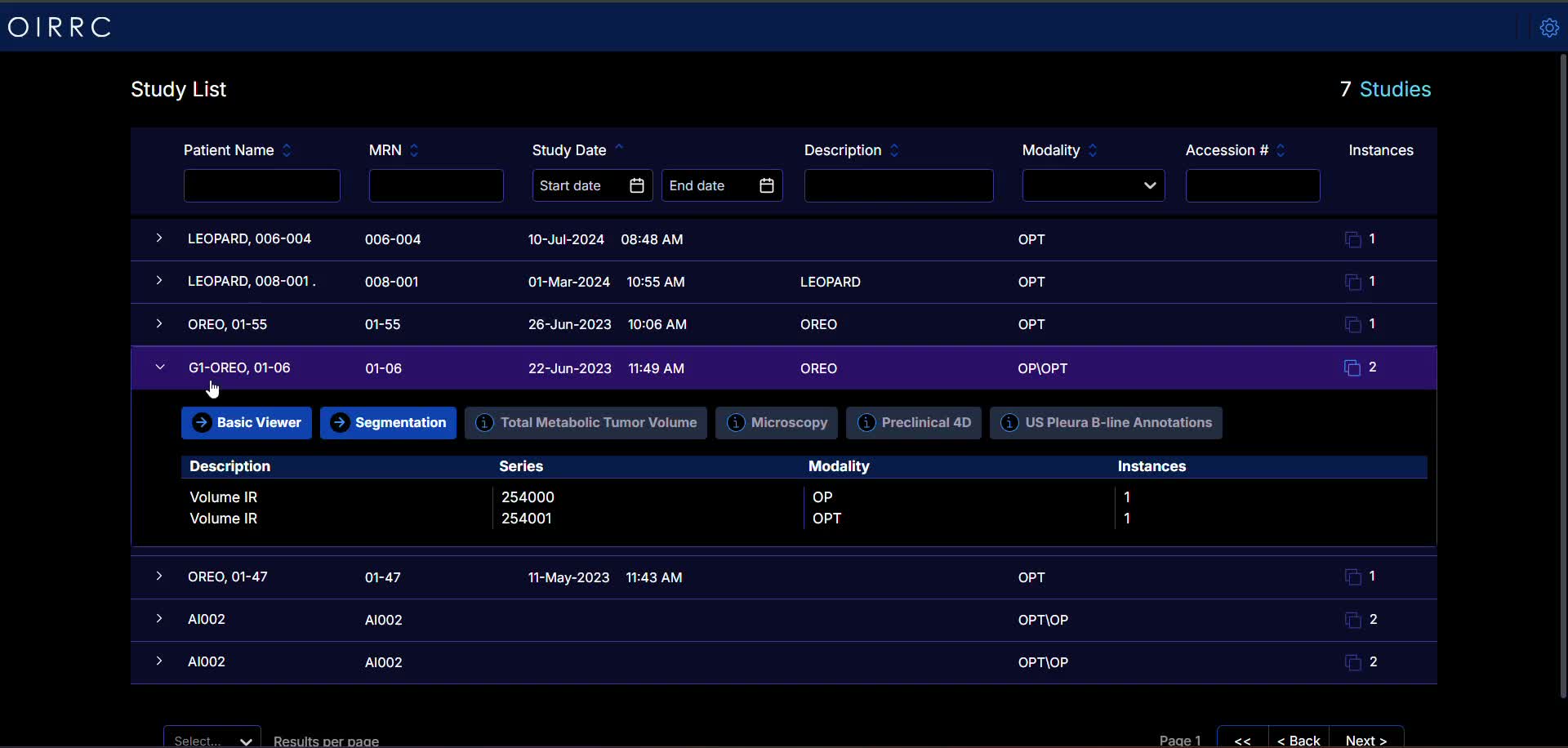Launch Segmentation mode
The height and width of the screenshot is (748, 1568).
pos(388,423)
